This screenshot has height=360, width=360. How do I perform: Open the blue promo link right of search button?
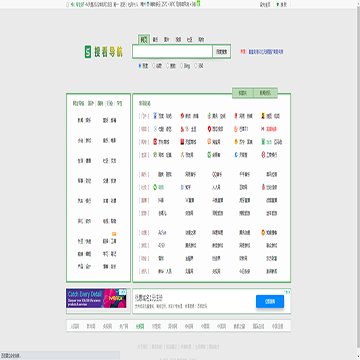pos(266,52)
